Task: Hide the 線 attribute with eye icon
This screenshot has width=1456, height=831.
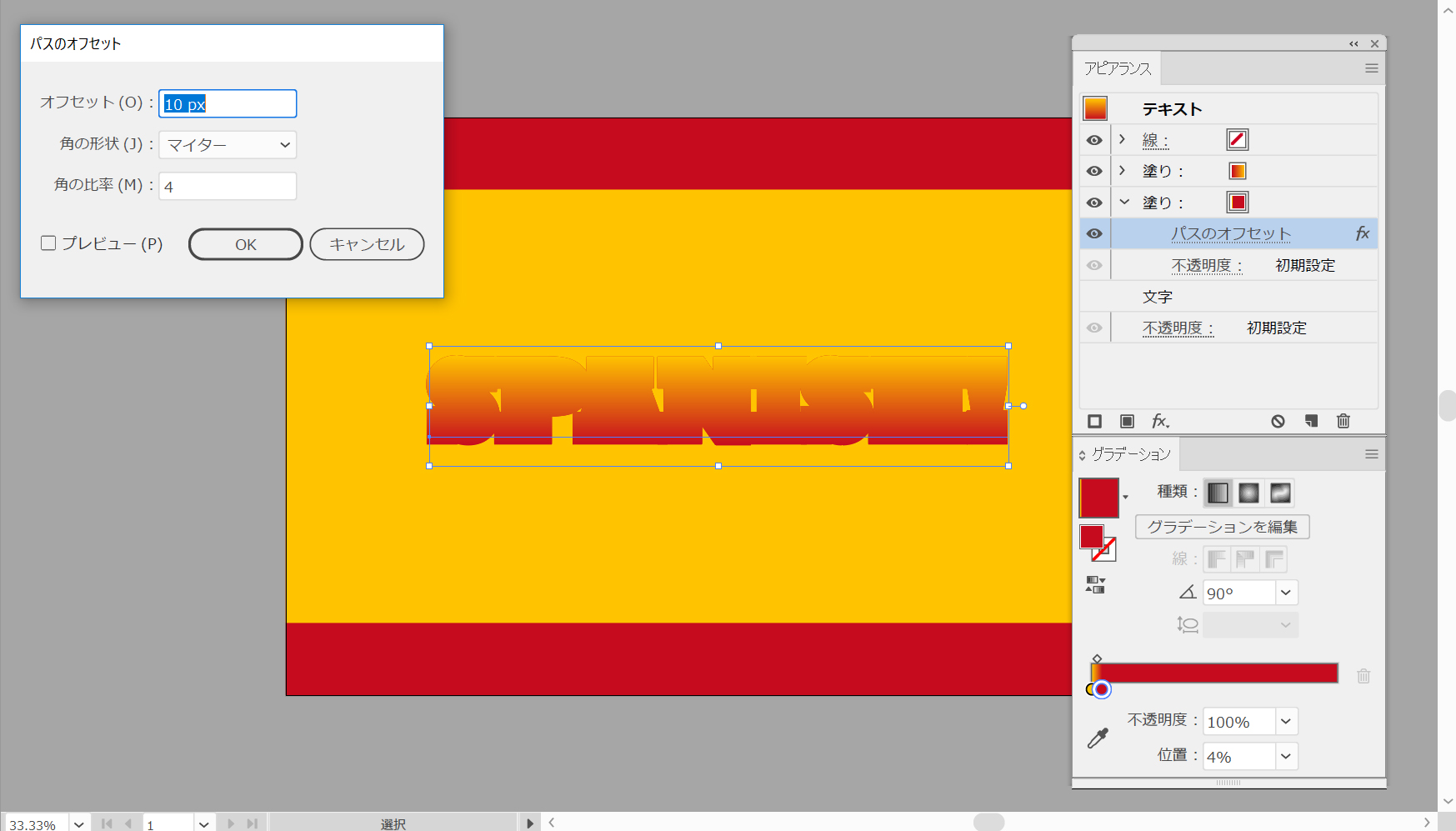Action: tap(1094, 140)
